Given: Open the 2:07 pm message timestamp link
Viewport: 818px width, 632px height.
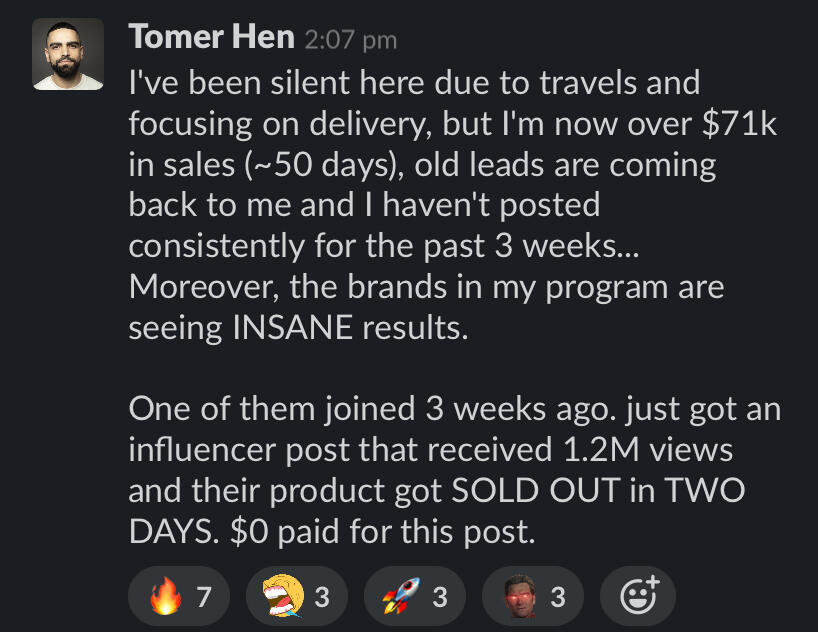Looking at the screenshot, I should [x=350, y=40].
